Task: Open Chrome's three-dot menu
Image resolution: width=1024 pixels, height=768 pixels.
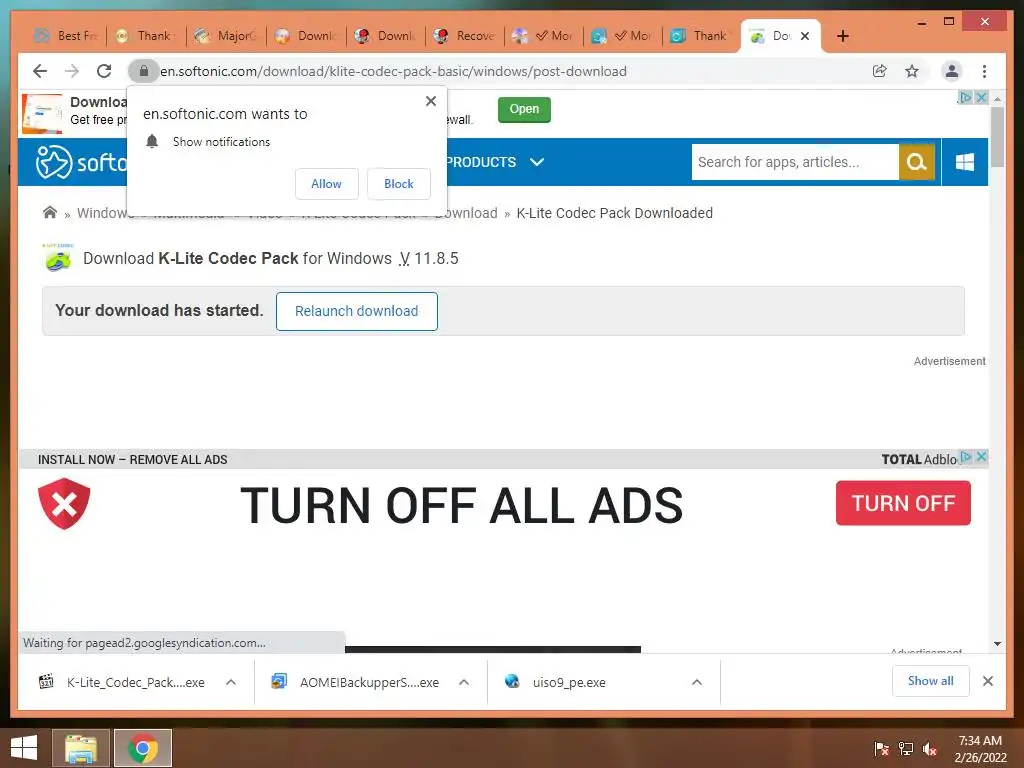Action: (984, 71)
